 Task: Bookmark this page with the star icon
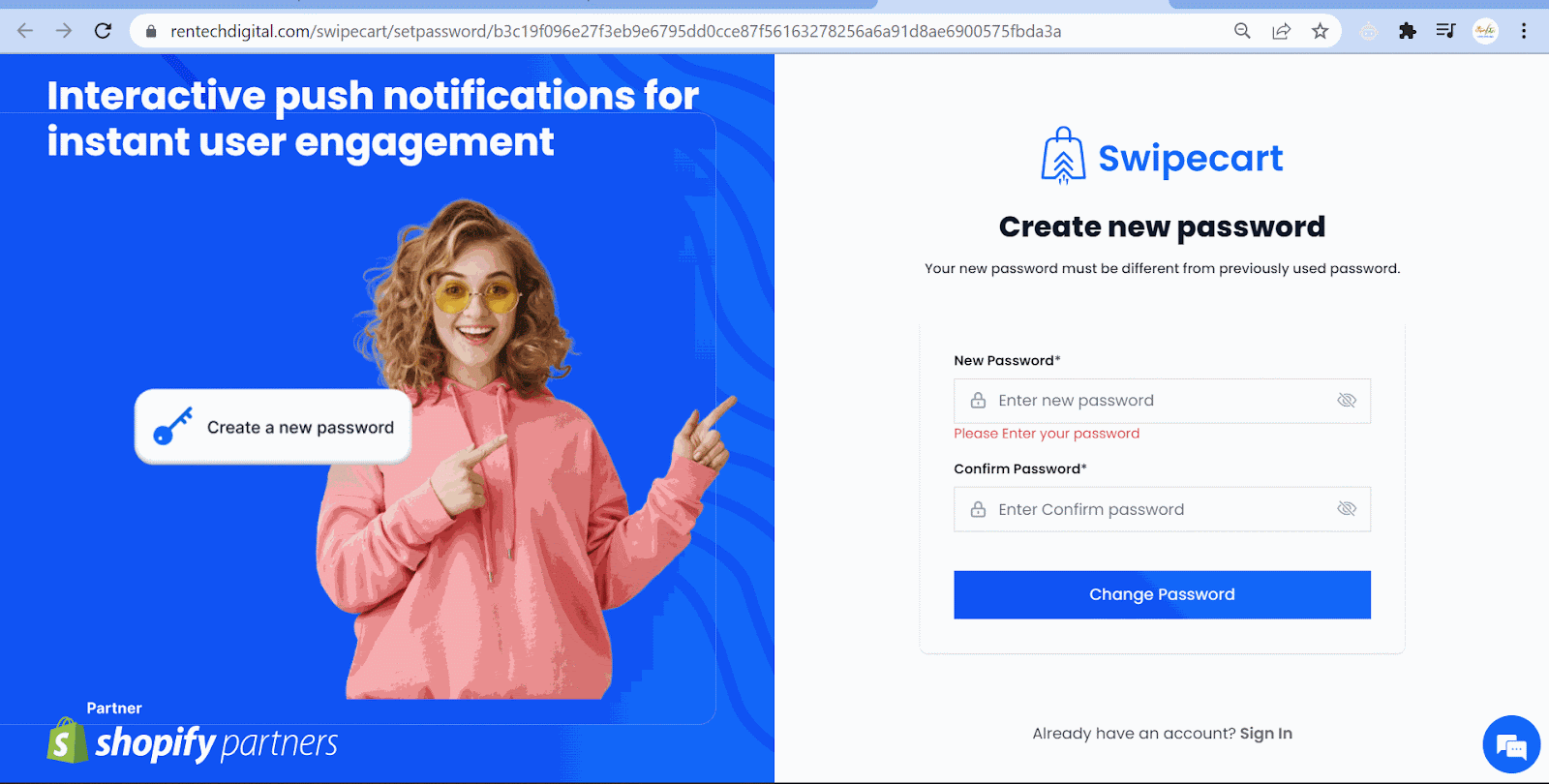click(1320, 31)
